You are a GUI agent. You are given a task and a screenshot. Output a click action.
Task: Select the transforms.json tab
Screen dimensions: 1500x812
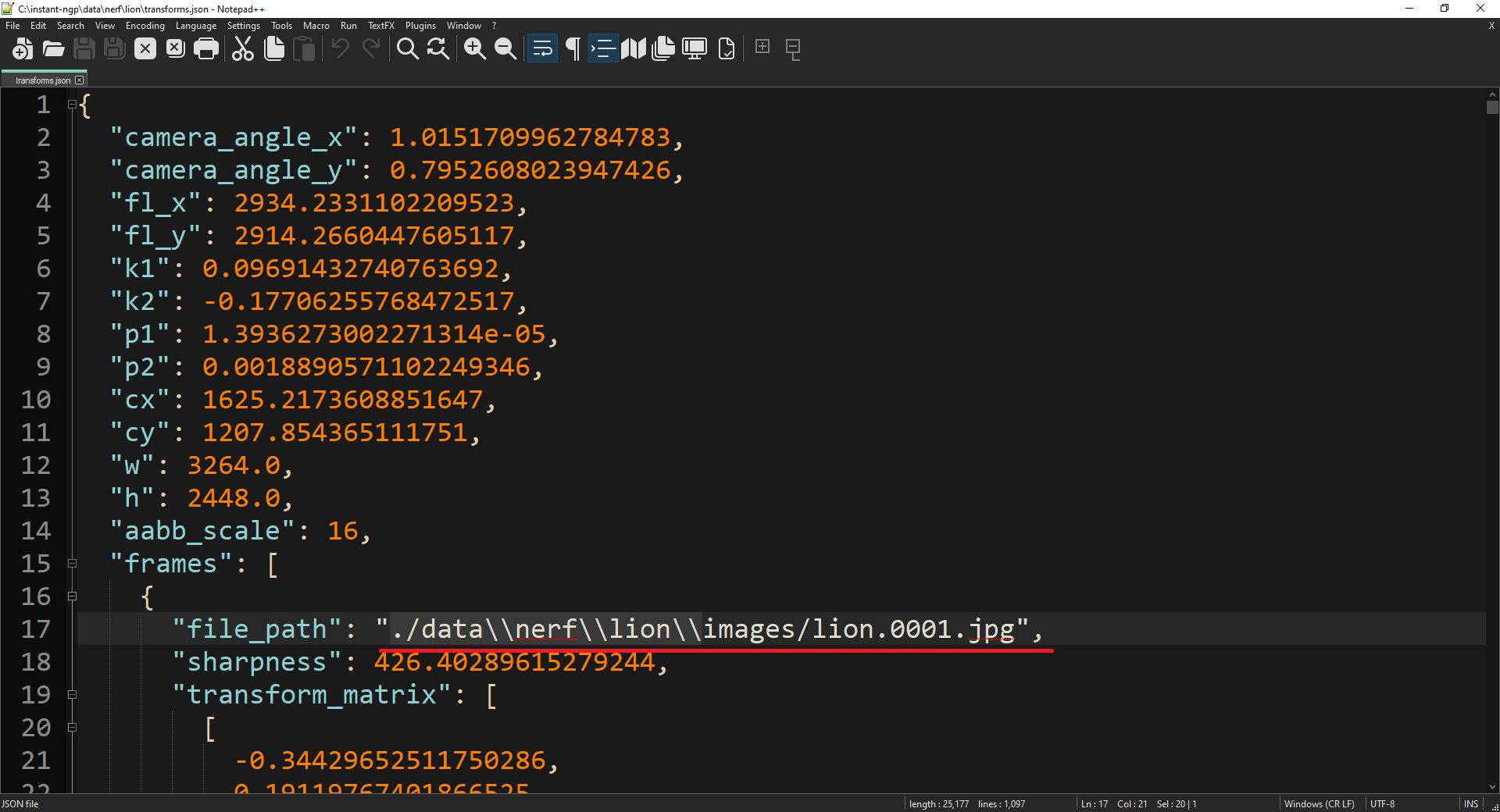(x=43, y=80)
